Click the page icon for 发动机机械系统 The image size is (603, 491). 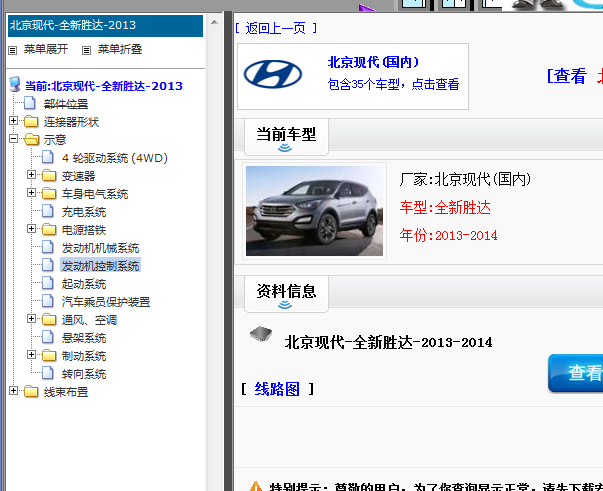(48, 247)
